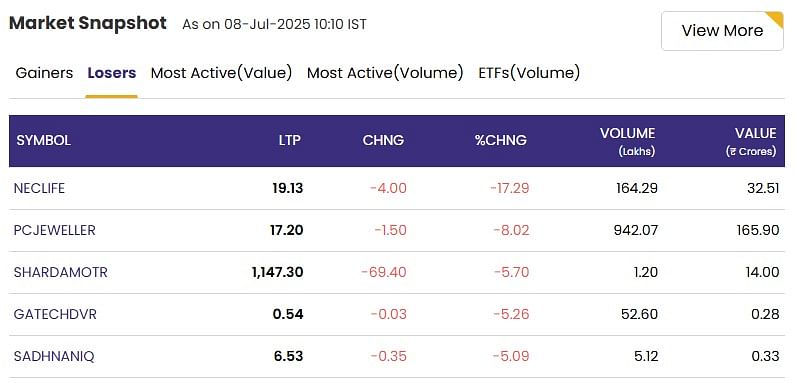Open the PCJEWELLER symbol link
The image size is (794, 388).
pyautogui.click(x=55, y=230)
